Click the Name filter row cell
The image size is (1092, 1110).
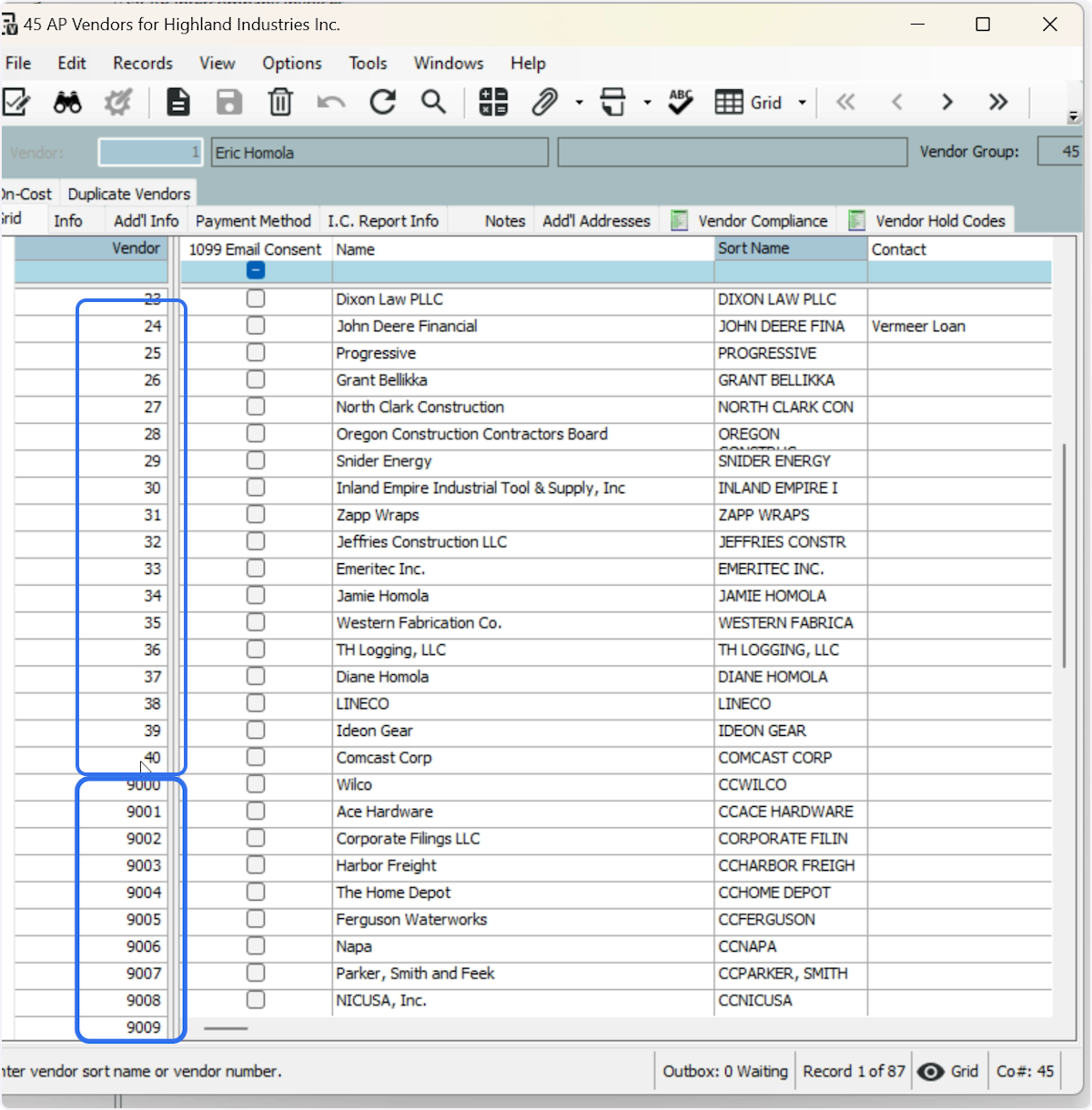point(523,271)
